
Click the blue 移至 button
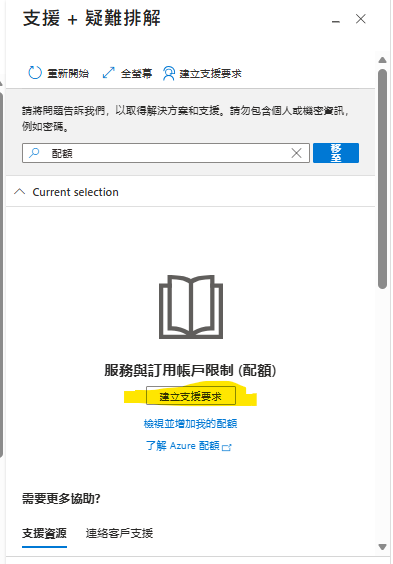click(336, 153)
